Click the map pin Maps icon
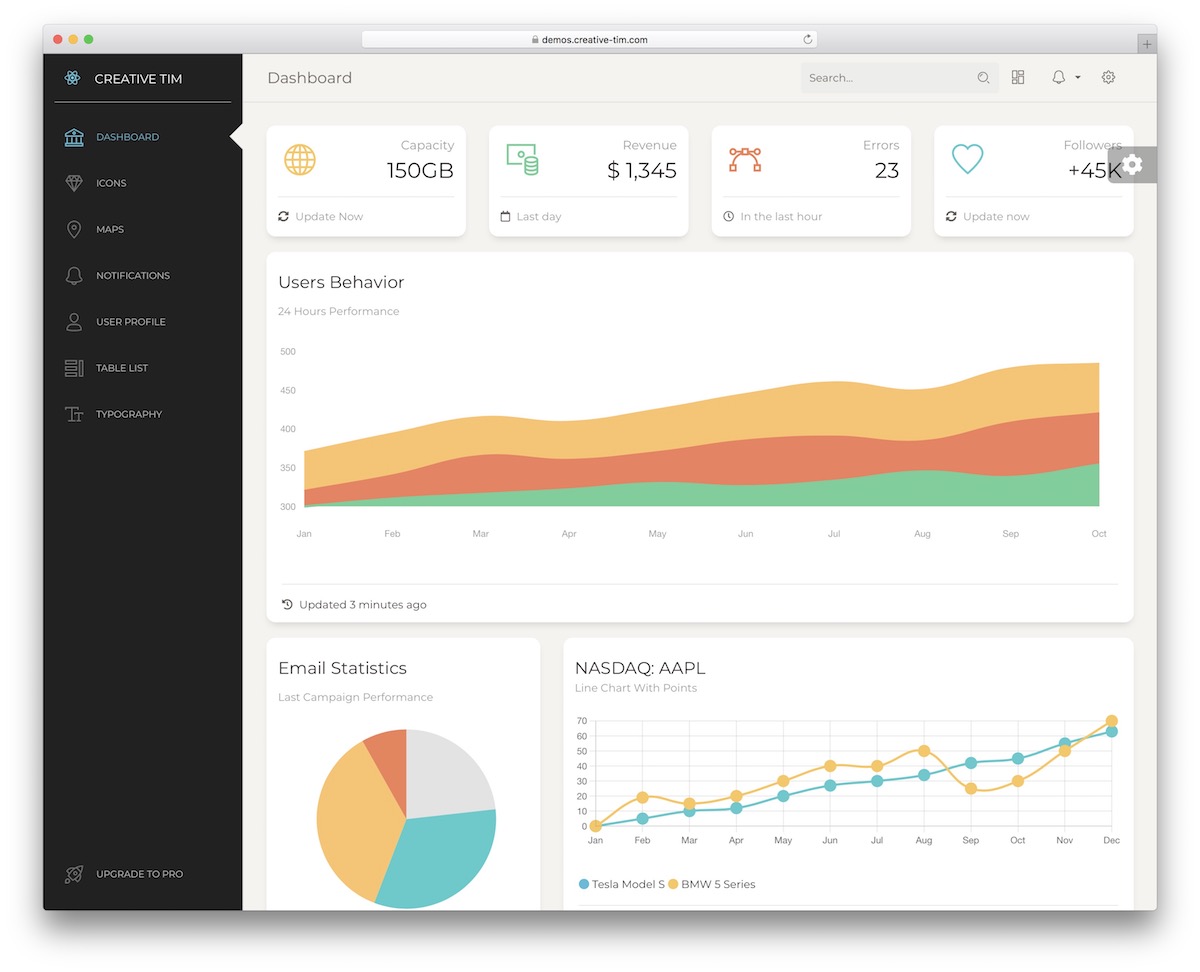Image resolution: width=1200 pixels, height=972 pixels. tap(74, 229)
